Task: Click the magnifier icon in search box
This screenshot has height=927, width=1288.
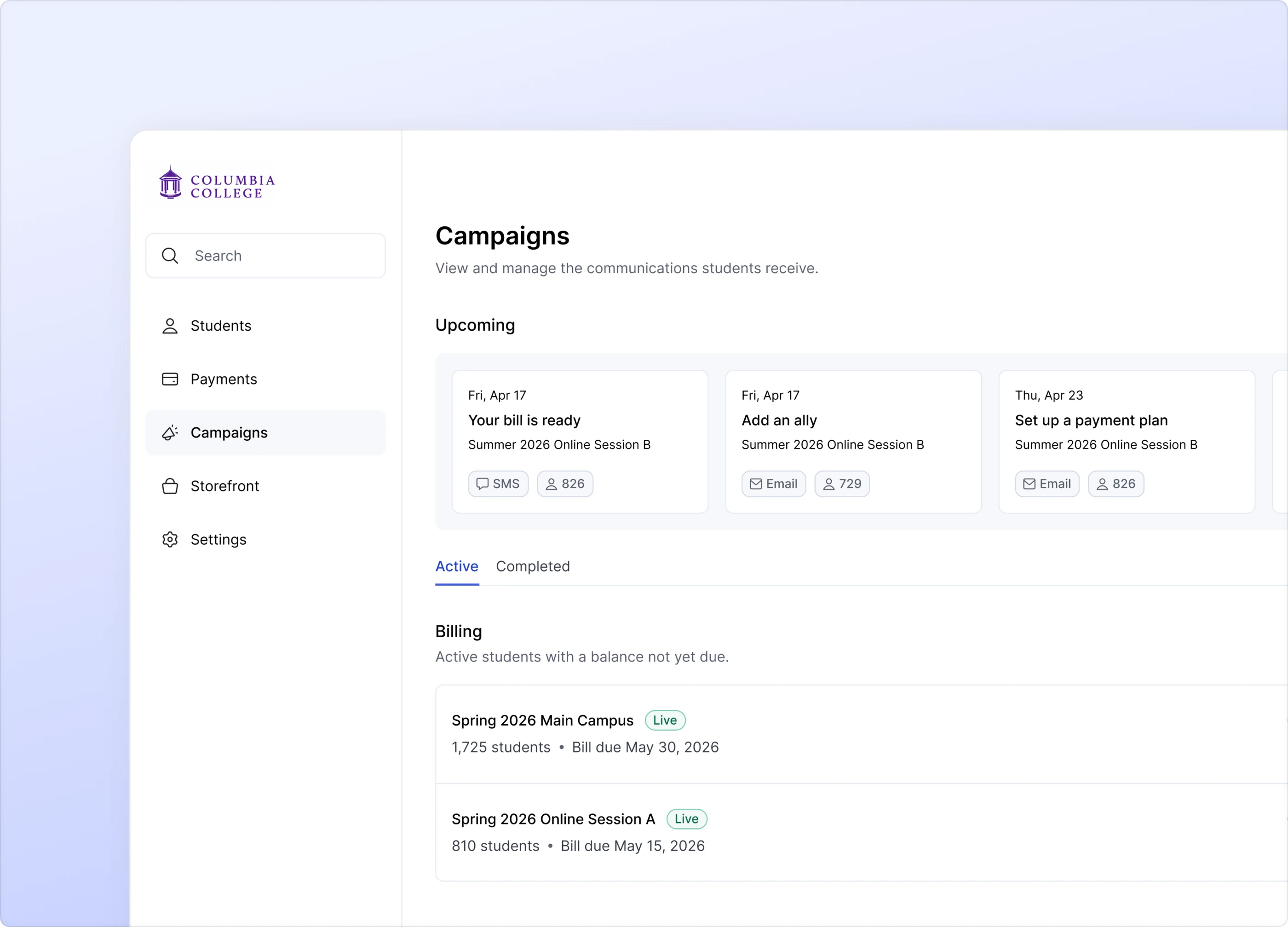Action: 170,256
